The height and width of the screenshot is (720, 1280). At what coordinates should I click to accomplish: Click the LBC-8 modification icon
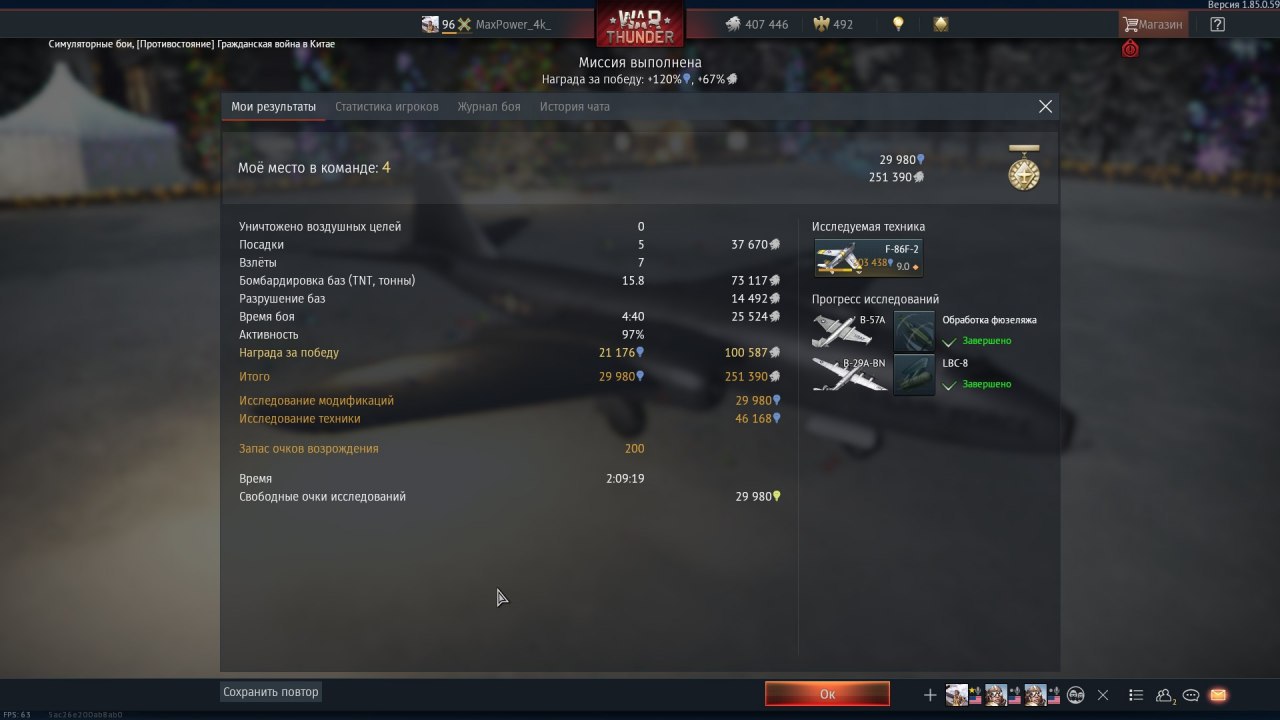914,375
